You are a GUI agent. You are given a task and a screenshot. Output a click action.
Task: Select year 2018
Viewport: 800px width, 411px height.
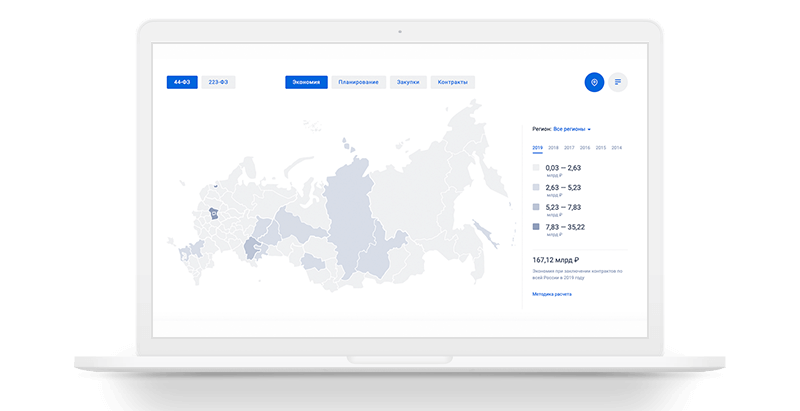[x=553, y=148]
